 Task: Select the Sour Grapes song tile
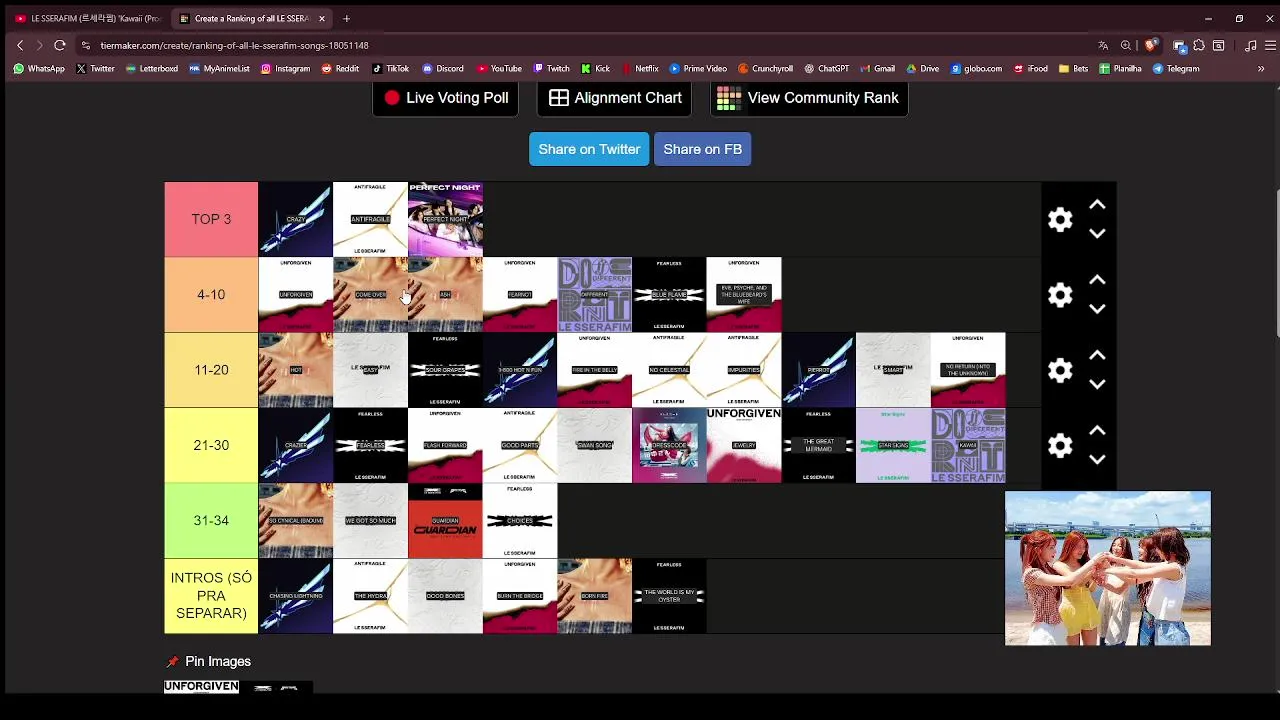point(445,370)
